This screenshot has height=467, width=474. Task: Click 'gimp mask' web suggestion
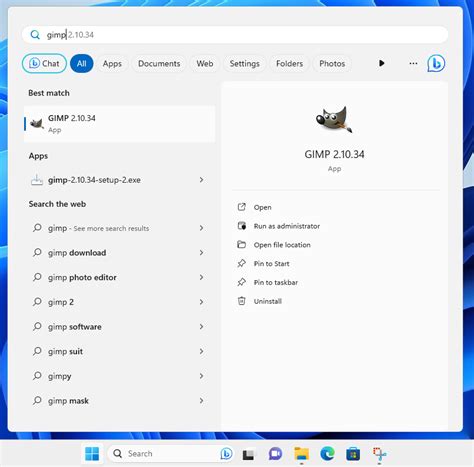[x=119, y=401]
